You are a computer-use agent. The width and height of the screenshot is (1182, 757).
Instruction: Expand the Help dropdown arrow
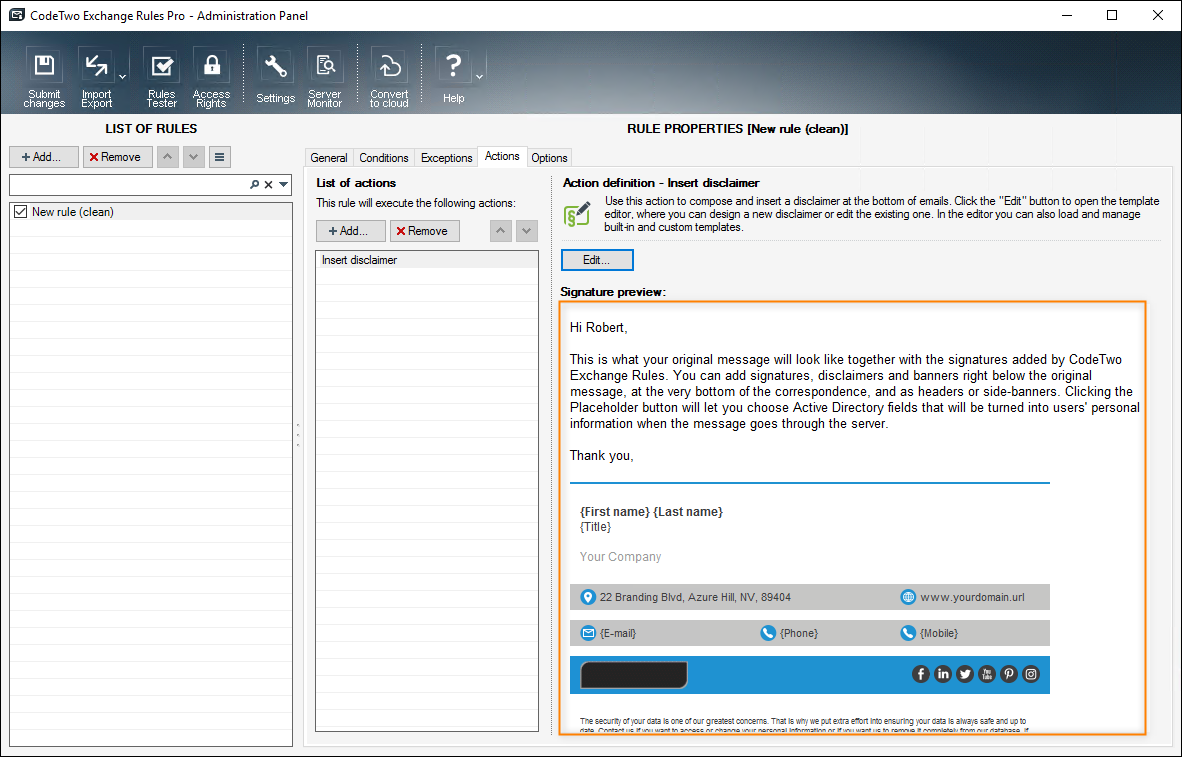point(479,77)
